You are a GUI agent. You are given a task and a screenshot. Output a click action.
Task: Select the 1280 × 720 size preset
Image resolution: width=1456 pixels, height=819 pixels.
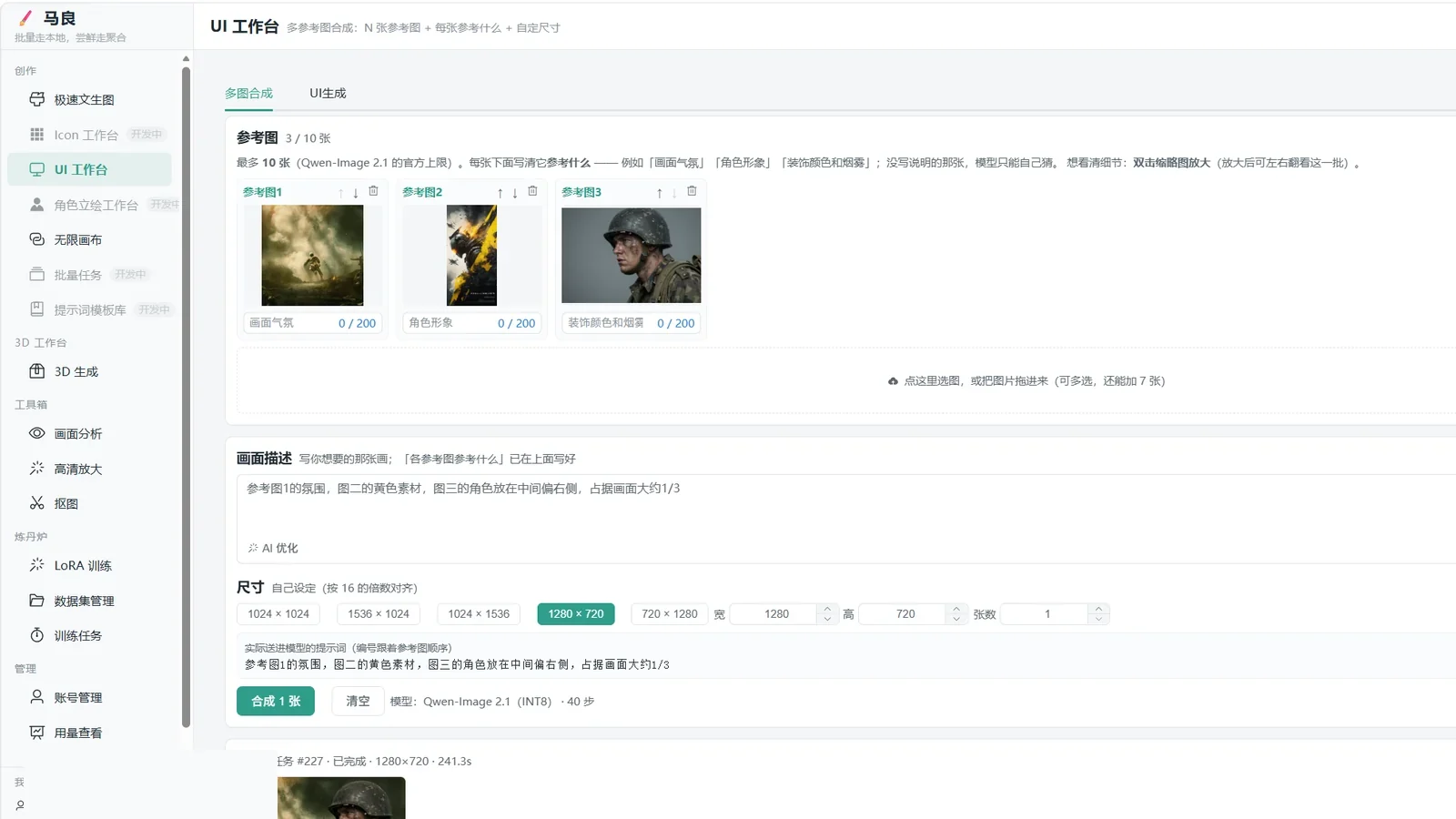coord(576,614)
